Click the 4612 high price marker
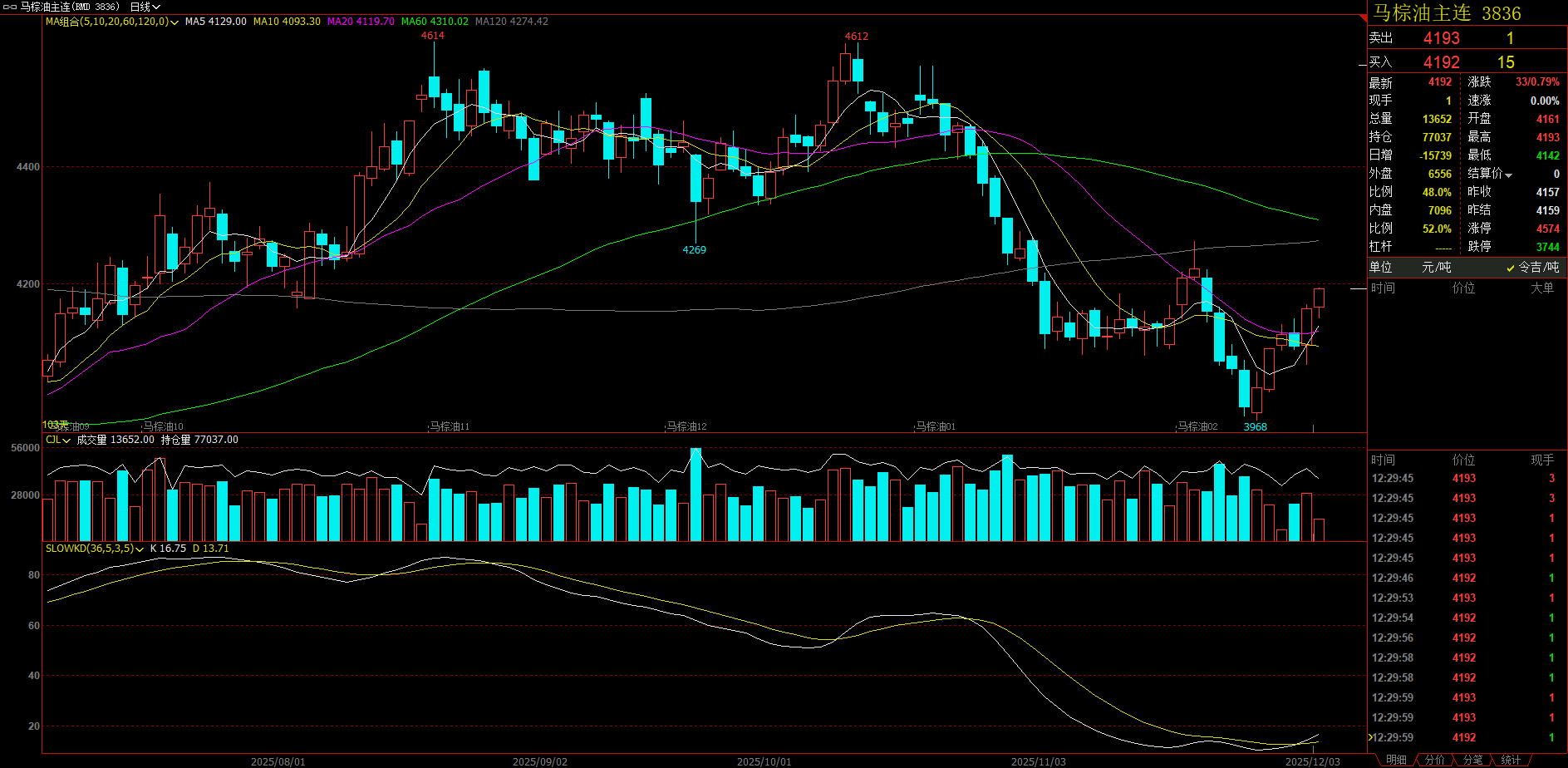Screen dimensions: 1568x768 pos(856,37)
